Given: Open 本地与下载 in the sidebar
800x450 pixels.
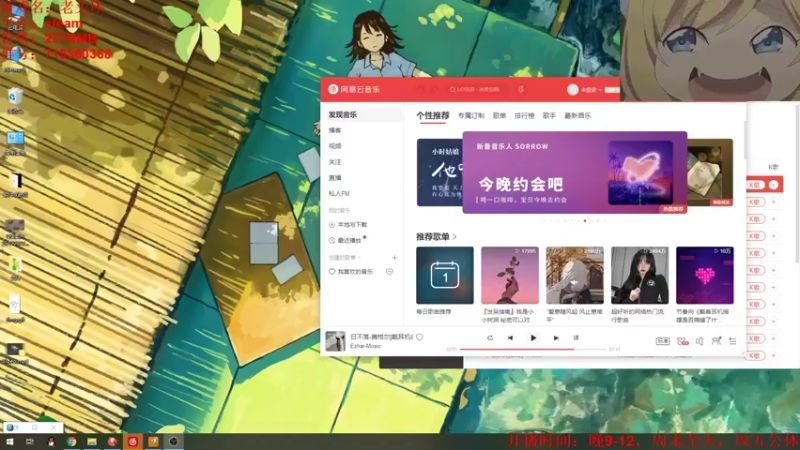Looking at the screenshot, I should click(x=348, y=224).
